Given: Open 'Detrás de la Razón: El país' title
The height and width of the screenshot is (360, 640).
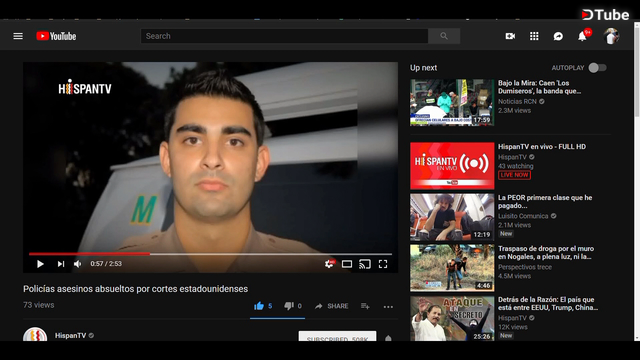Looking at the screenshot, I should [x=548, y=304].
